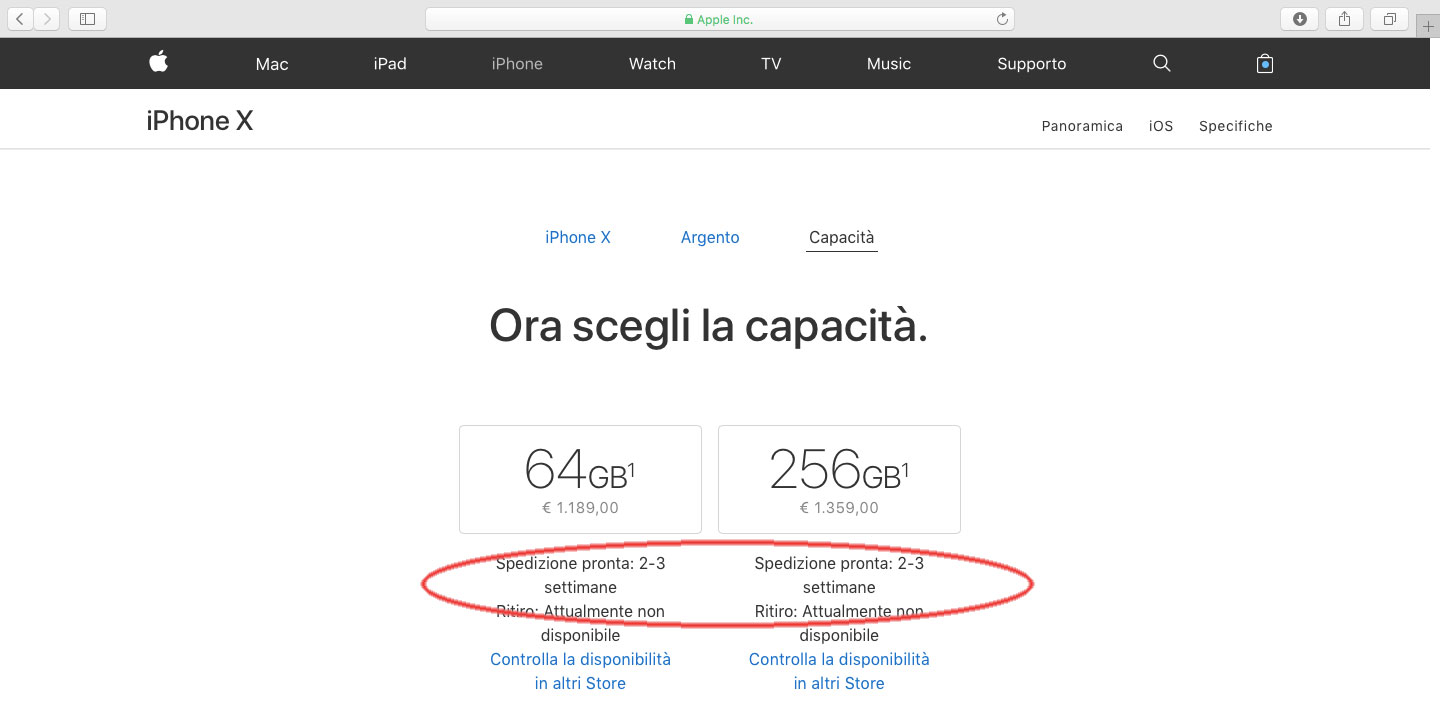The height and width of the screenshot is (710, 1440).
Task: Switch to the Mac menu item
Action: [x=271, y=63]
